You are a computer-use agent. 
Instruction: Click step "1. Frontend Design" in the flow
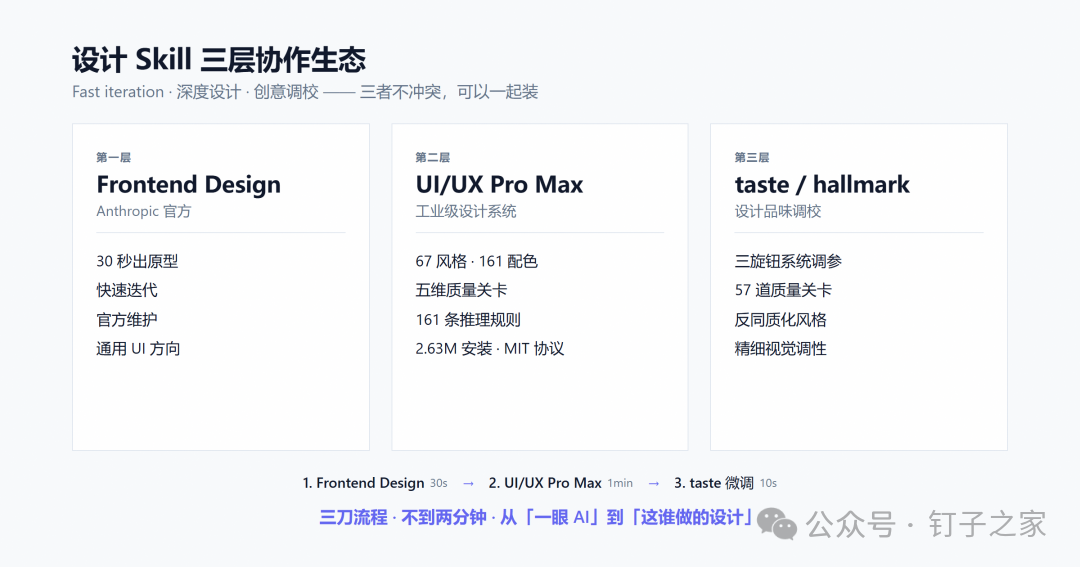click(x=364, y=483)
